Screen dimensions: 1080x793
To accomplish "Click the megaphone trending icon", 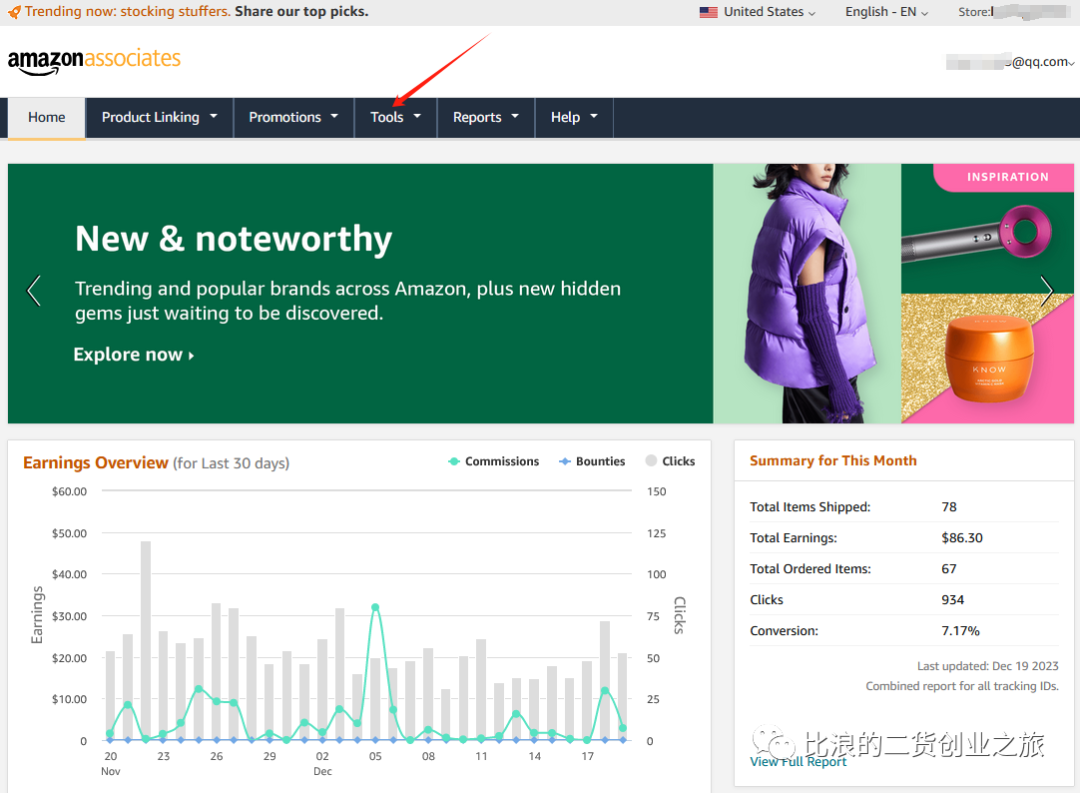I will click(x=14, y=12).
